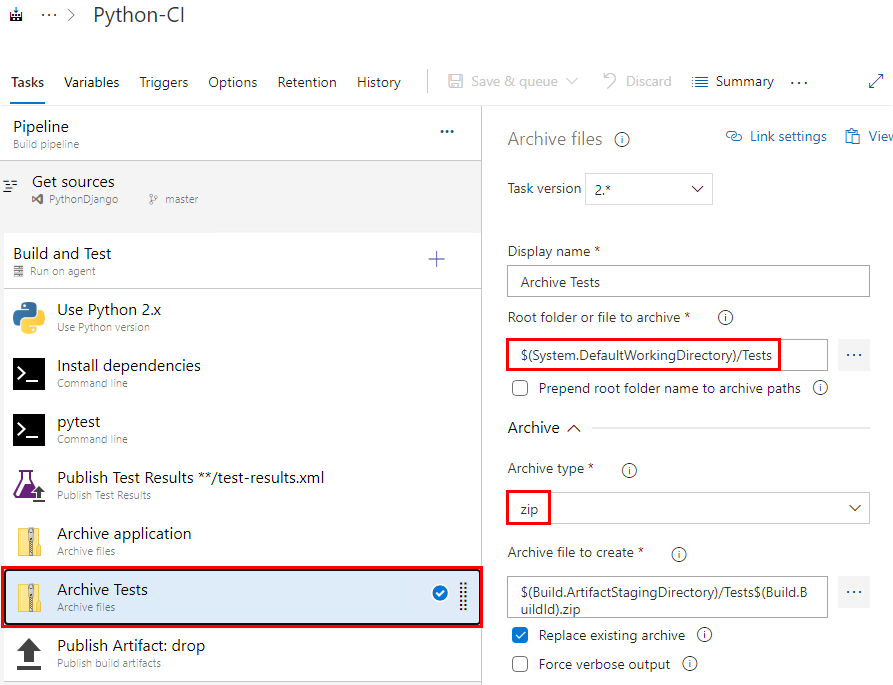Go to the Triggers tab
Image resolution: width=893 pixels, height=685 pixels.
tap(163, 82)
